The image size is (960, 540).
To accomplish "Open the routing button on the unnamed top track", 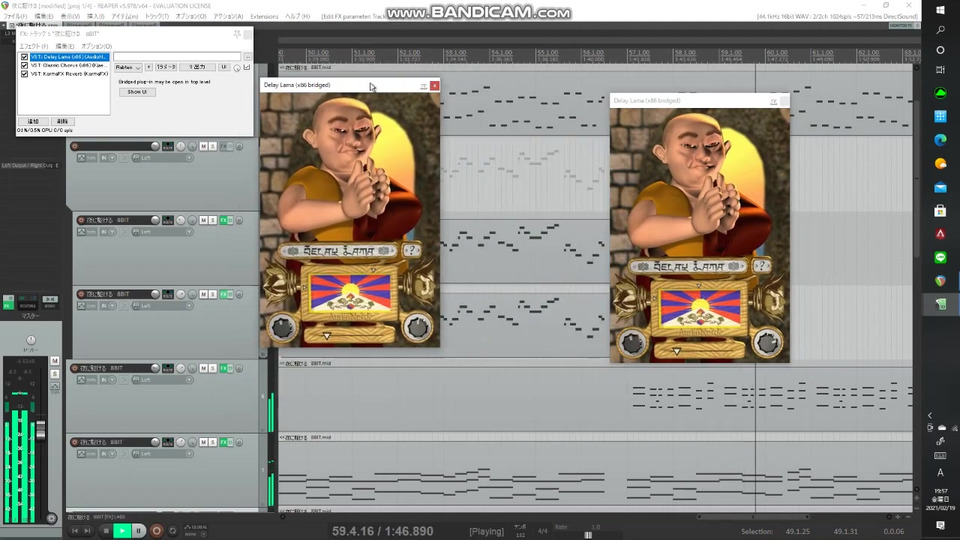I will (167, 146).
